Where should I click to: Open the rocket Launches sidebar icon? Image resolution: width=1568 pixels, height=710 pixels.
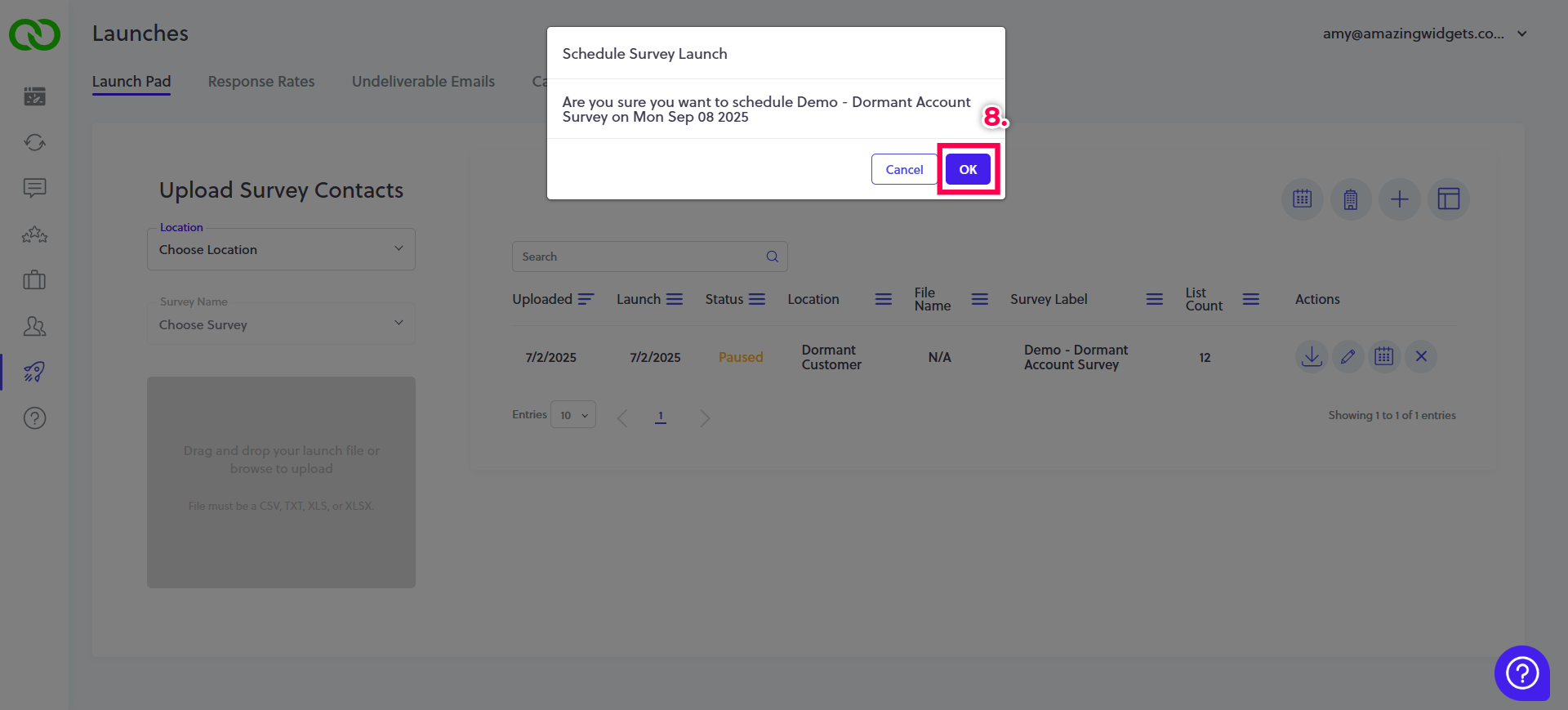(34, 373)
